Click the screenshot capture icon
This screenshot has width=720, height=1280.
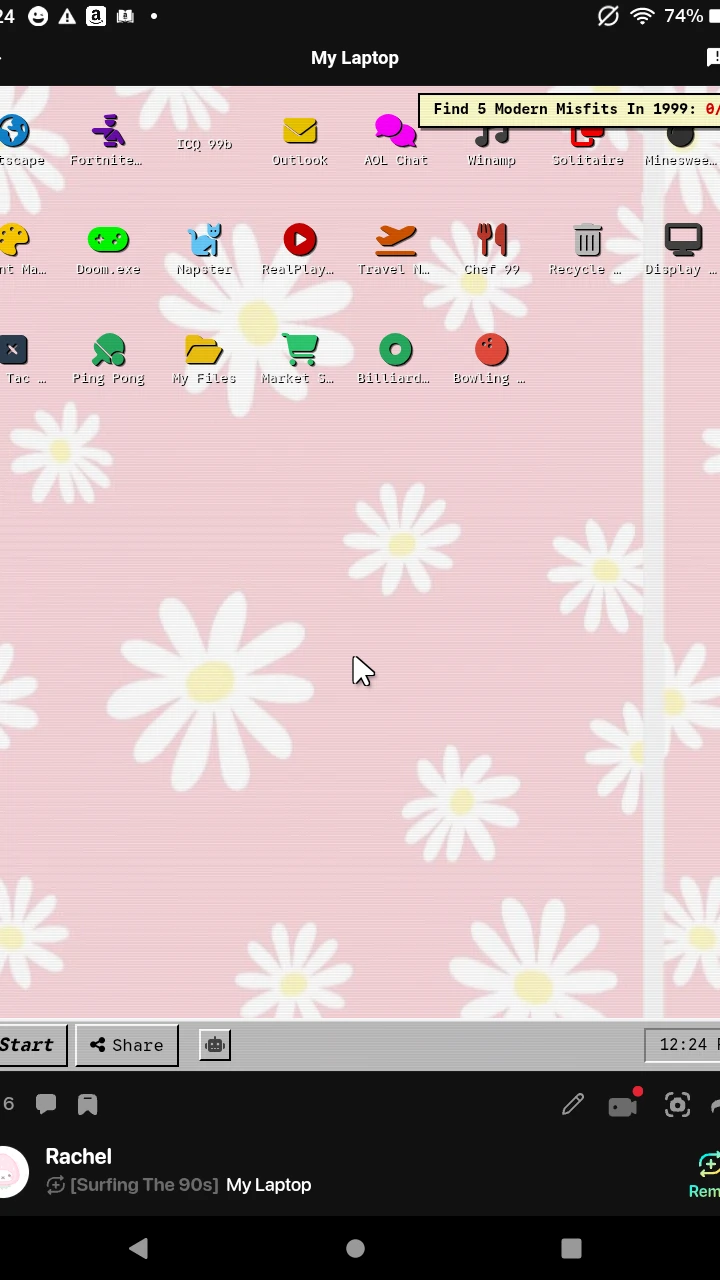coord(678,1104)
